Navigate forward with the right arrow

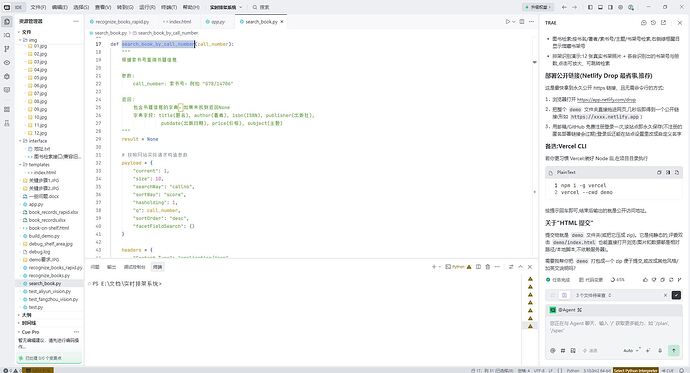[x=574, y=7]
